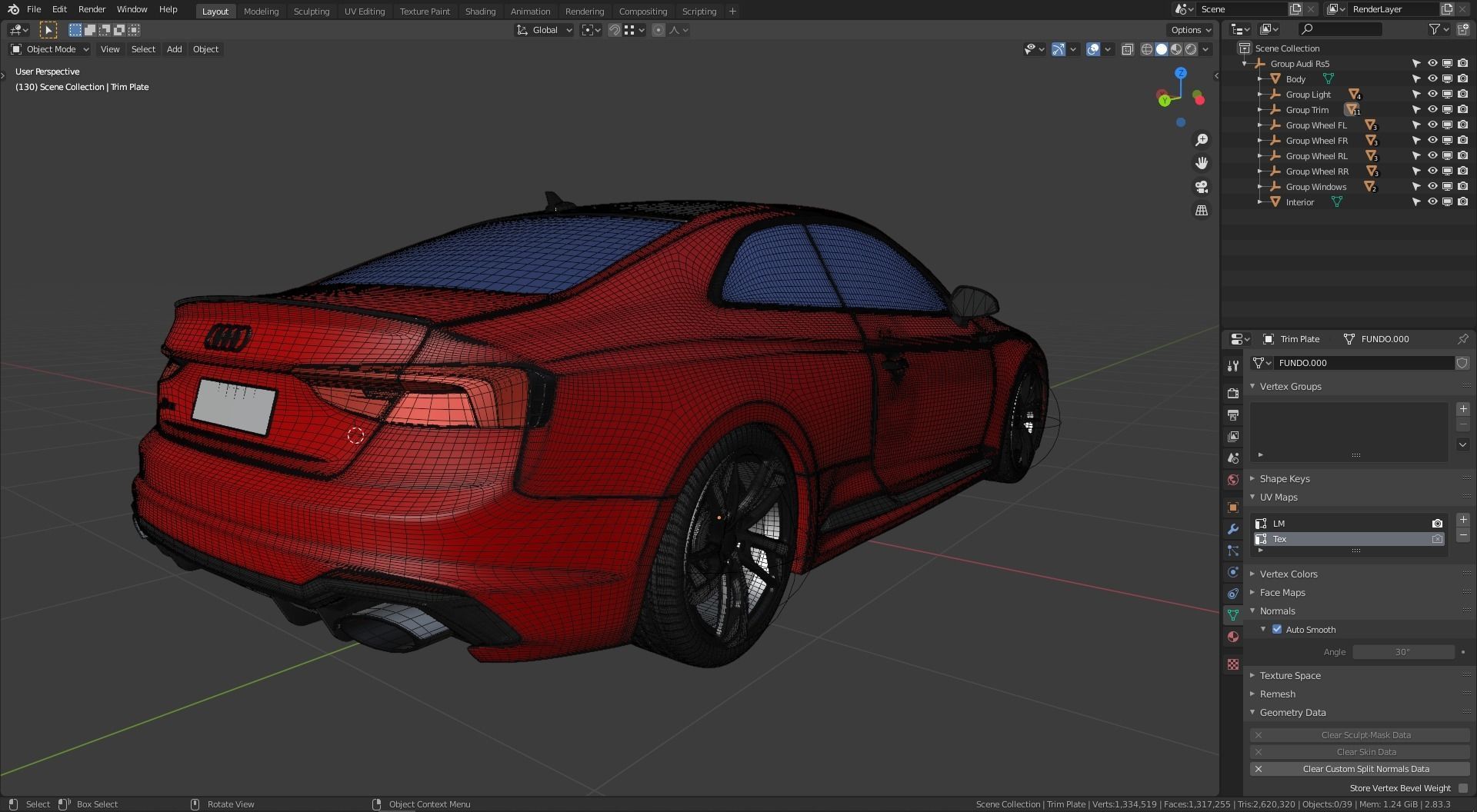
Task: Click the Snap magnet icon
Action: [615, 30]
